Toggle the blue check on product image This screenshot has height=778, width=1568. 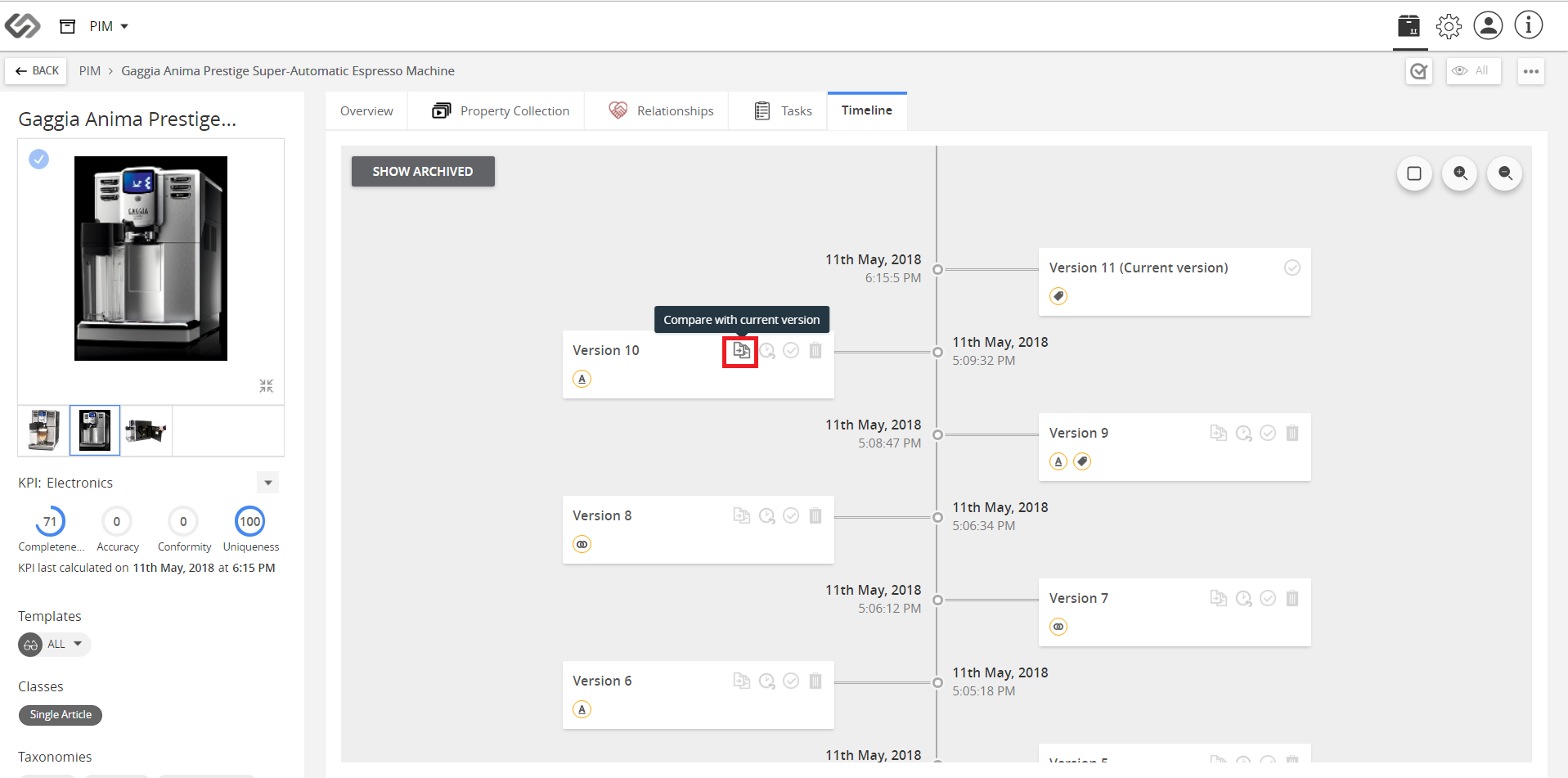point(38,159)
